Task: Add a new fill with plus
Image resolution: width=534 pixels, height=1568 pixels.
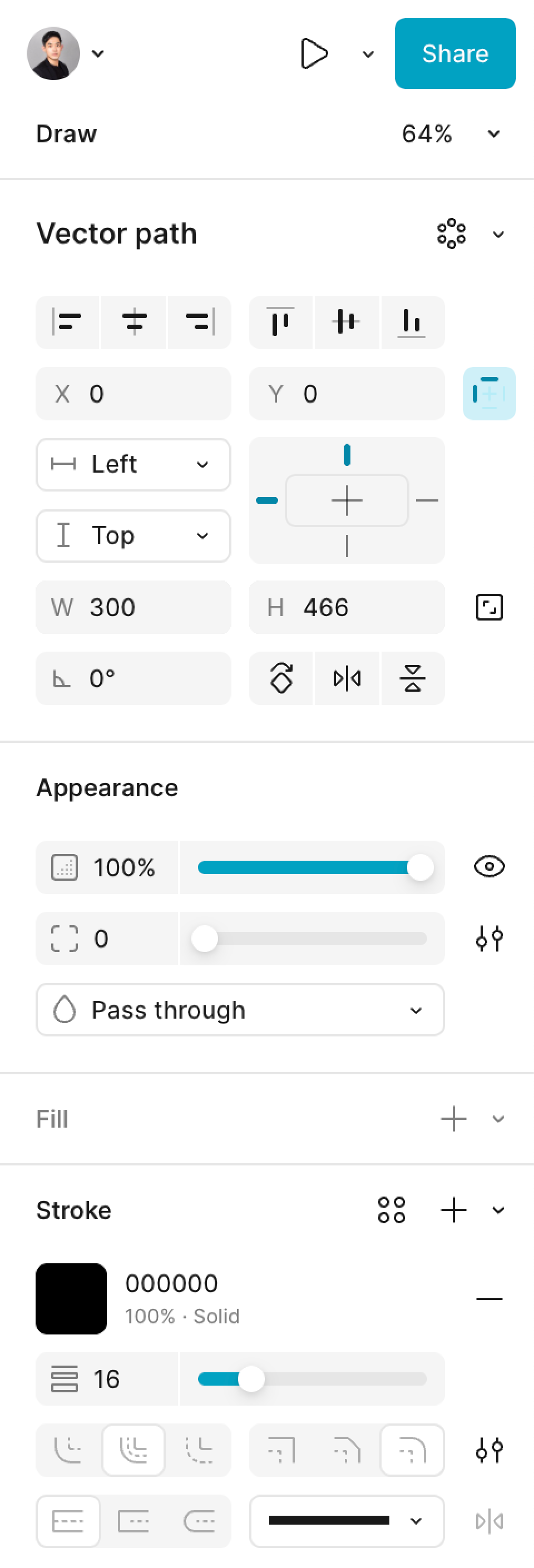Action: pyautogui.click(x=454, y=1119)
